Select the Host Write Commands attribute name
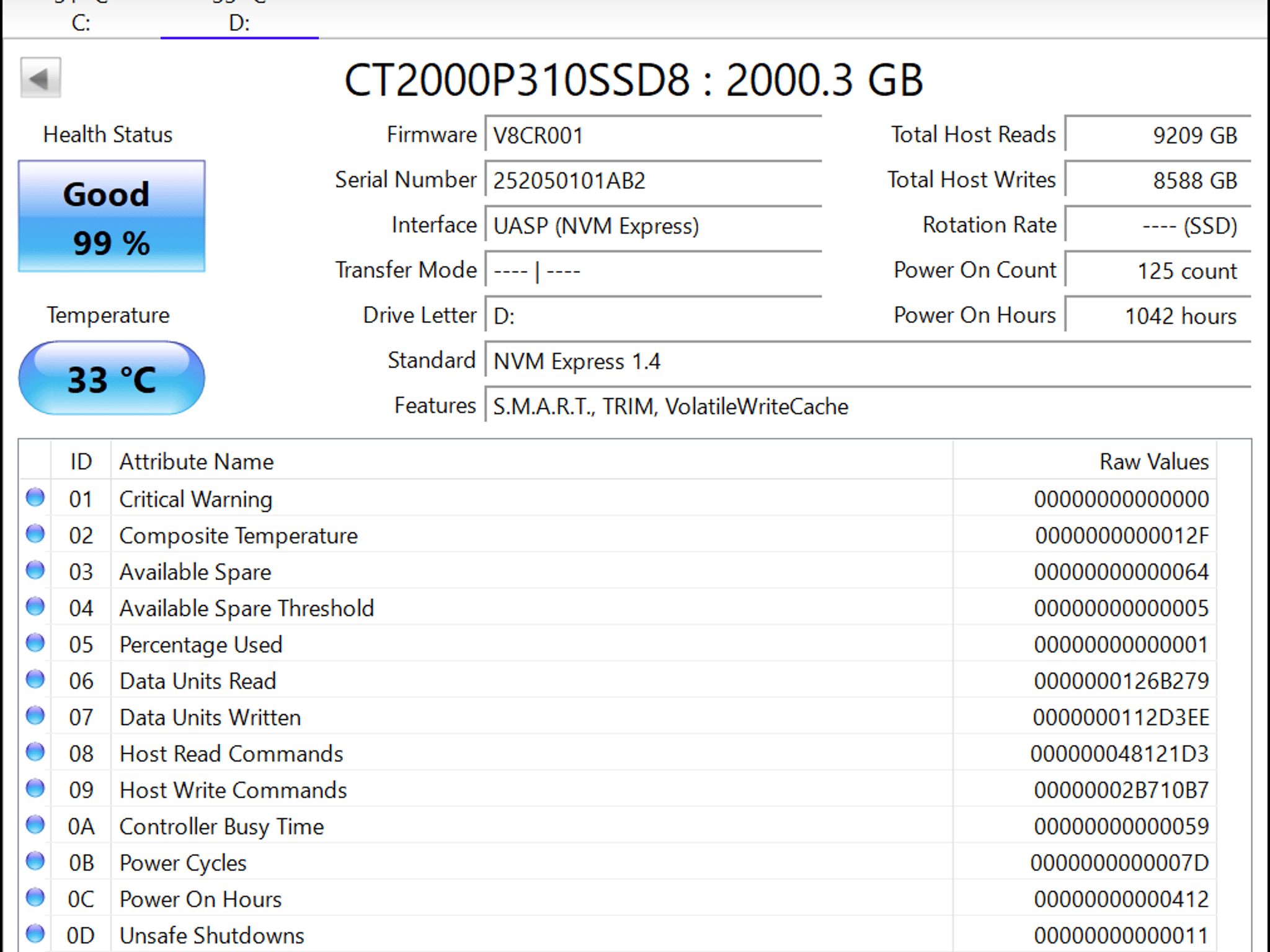 click(x=233, y=790)
